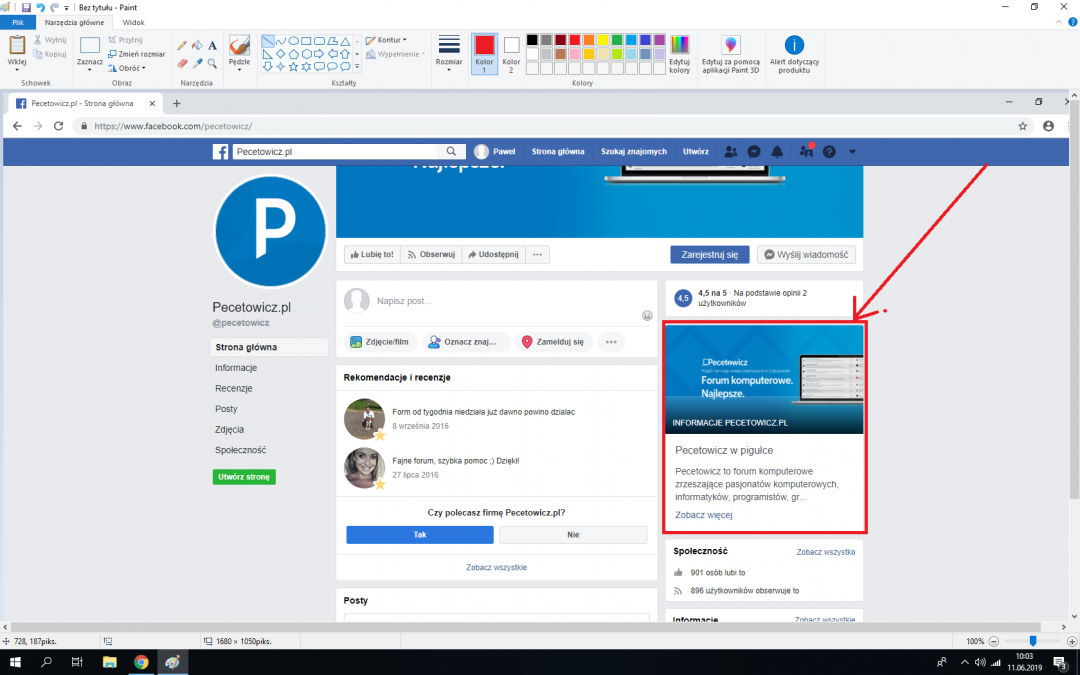Pick the yellow swatch in the color palette
The height and width of the screenshot is (675, 1080).
(603, 40)
